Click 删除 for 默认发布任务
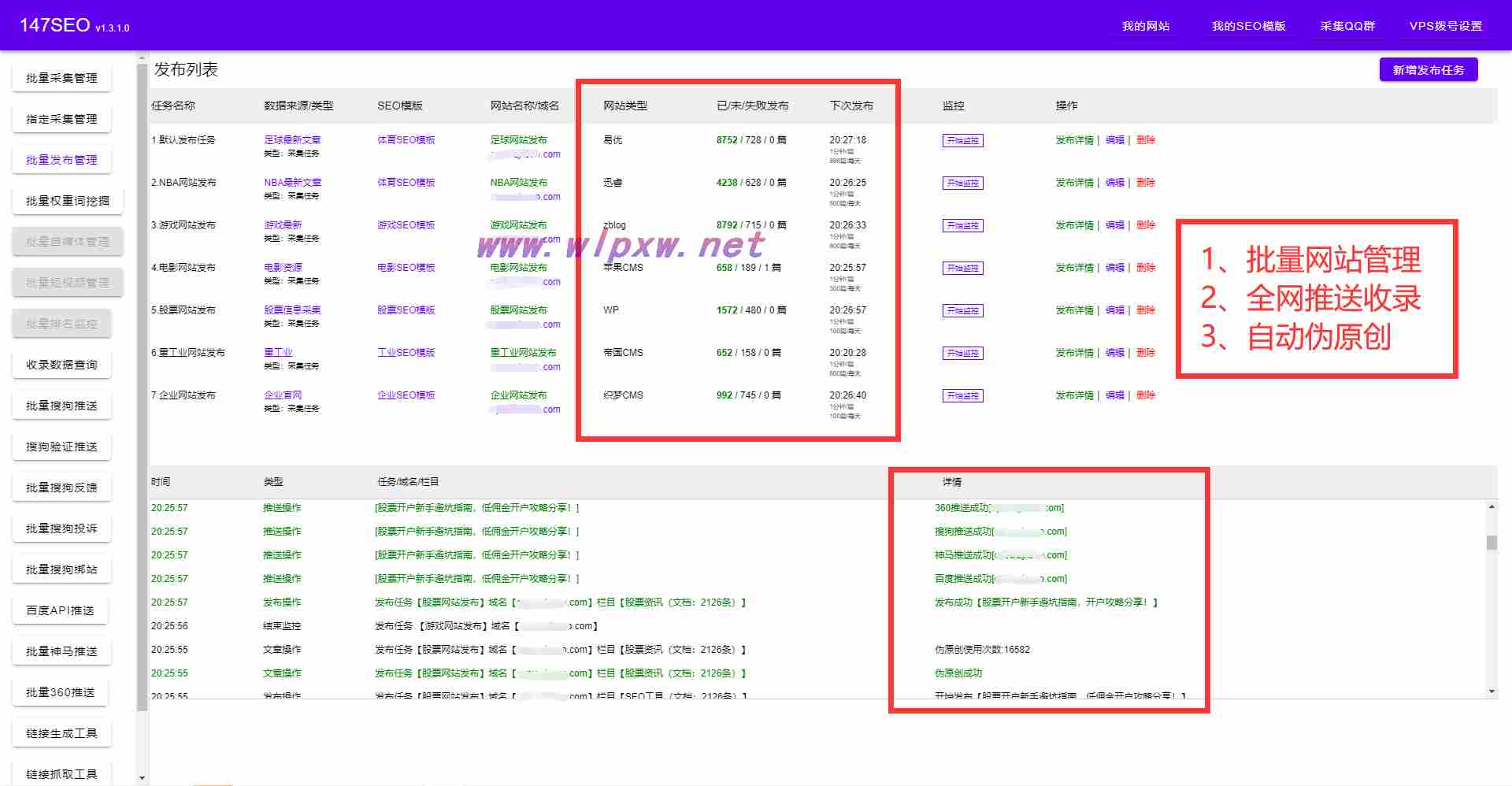 tap(1145, 140)
